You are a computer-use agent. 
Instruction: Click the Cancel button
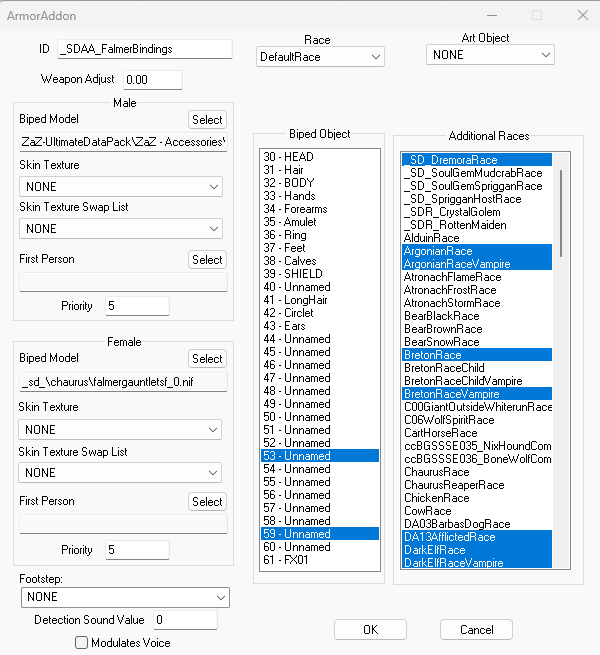coord(476,630)
